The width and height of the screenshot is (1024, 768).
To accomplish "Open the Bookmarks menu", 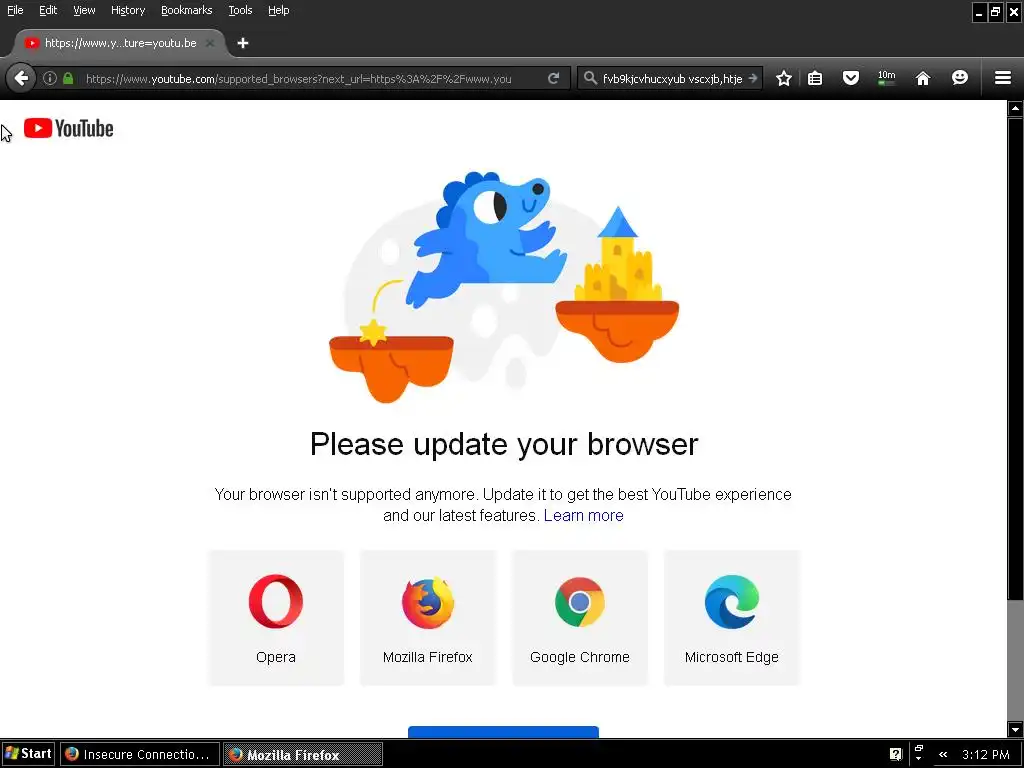I will tap(187, 10).
